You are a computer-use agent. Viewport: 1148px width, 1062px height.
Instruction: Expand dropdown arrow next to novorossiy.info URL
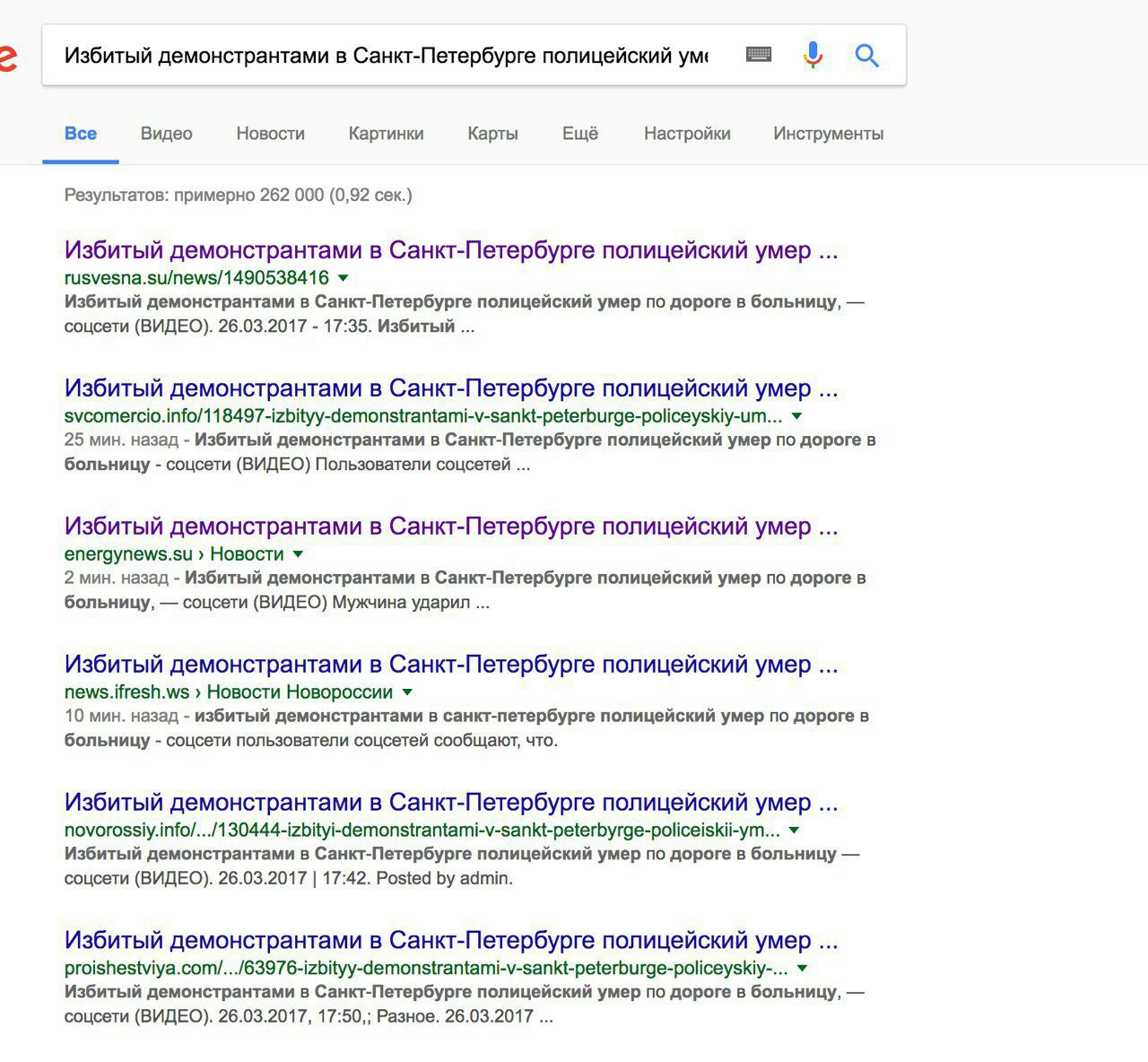pyautogui.click(x=794, y=831)
